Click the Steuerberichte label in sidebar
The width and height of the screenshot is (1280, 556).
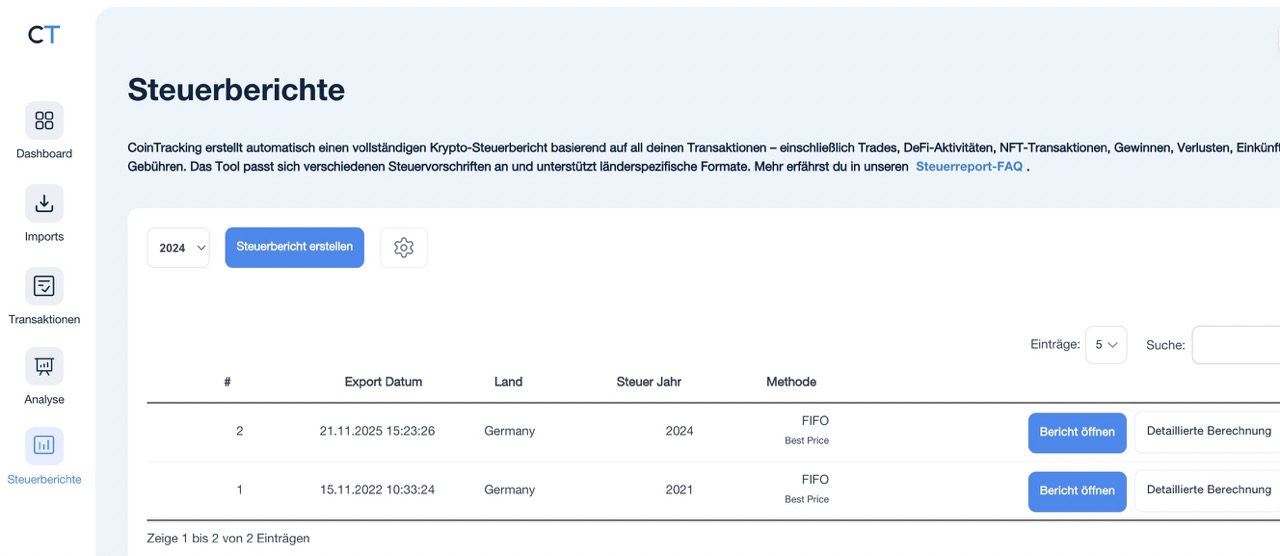pyautogui.click(x=44, y=480)
